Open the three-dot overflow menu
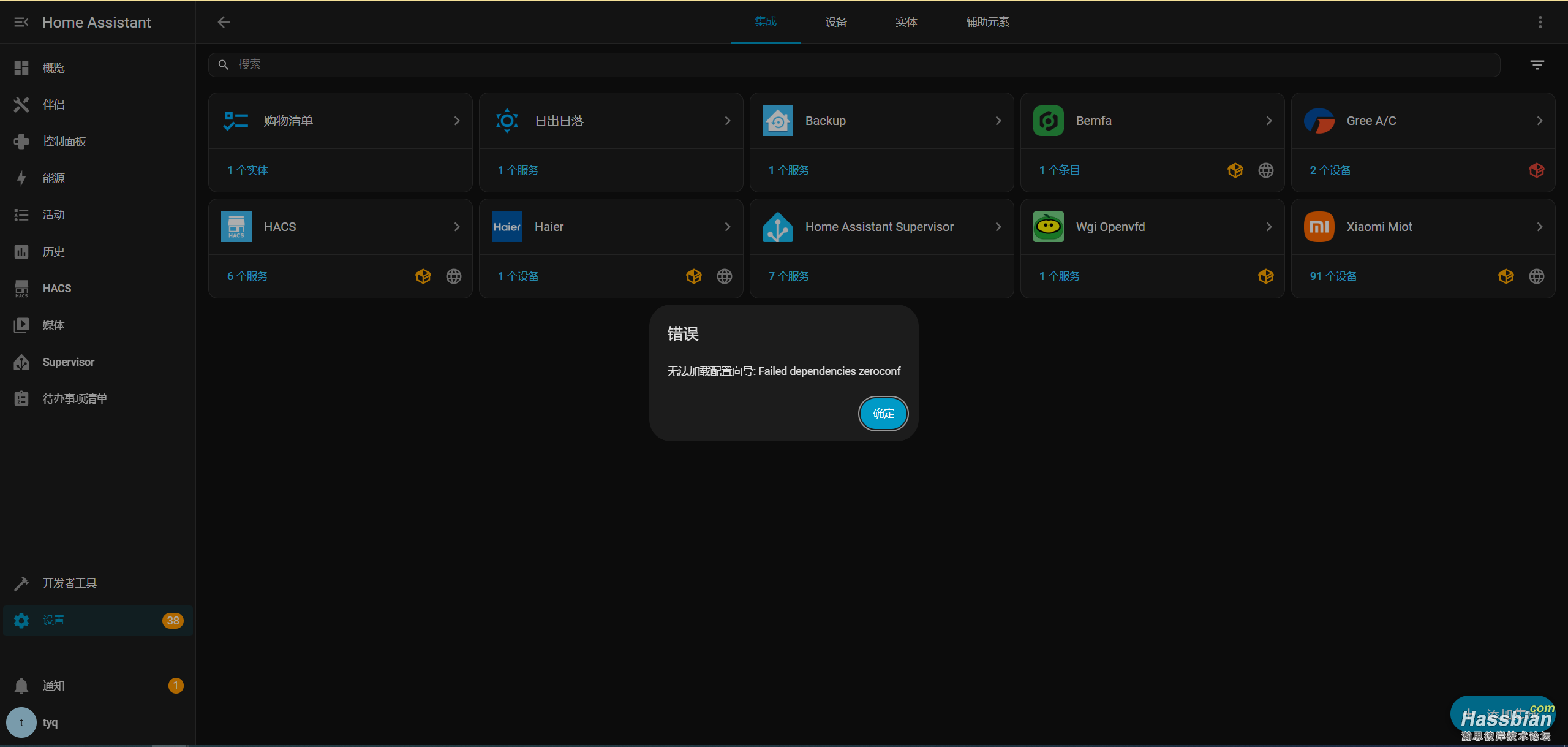The height and width of the screenshot is (747, 1568). 1540,22
